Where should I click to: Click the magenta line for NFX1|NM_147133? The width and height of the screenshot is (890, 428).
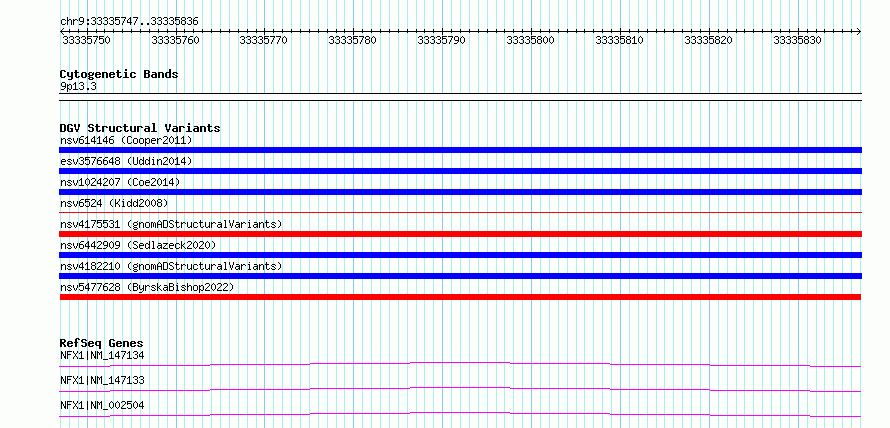(460, 389)
